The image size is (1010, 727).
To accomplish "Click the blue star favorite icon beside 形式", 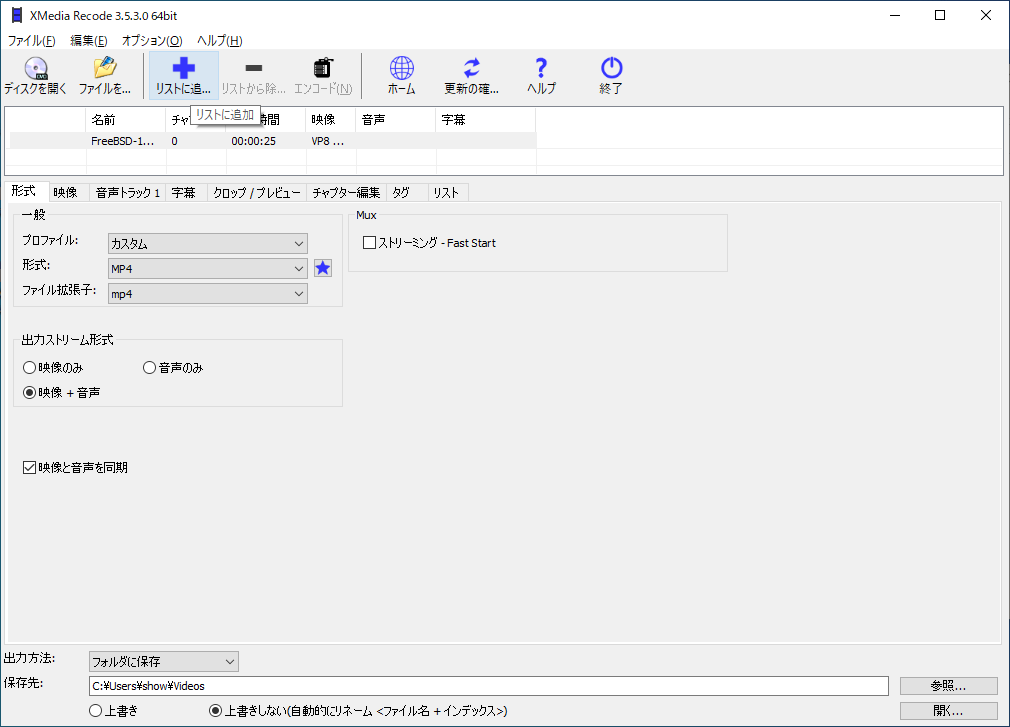I will coord(323,268).
